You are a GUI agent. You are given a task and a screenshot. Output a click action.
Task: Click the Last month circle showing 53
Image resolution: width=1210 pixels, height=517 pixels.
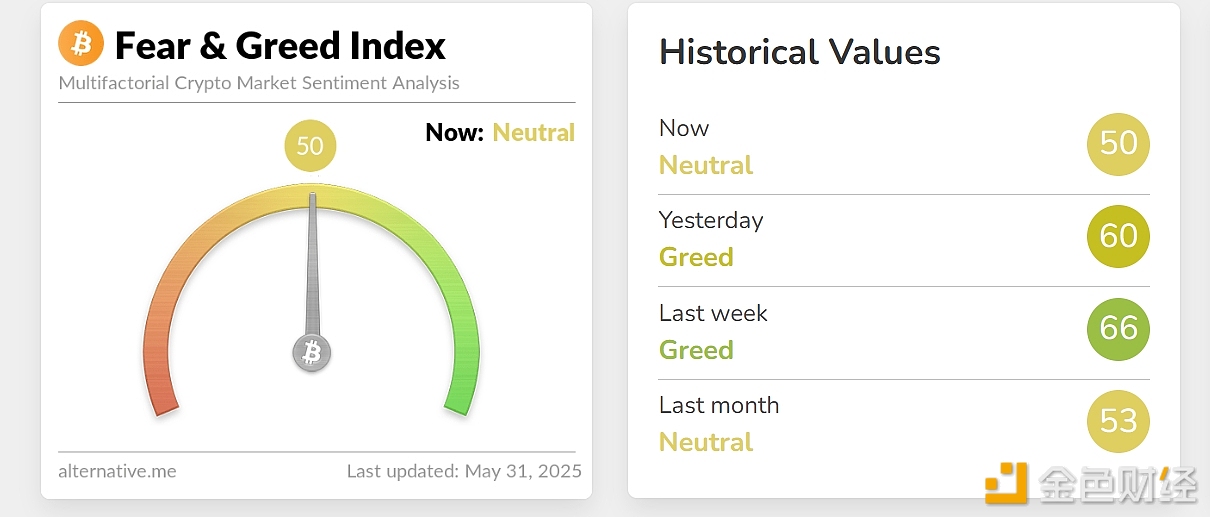pyautogui.click(x=1118, y=421)
